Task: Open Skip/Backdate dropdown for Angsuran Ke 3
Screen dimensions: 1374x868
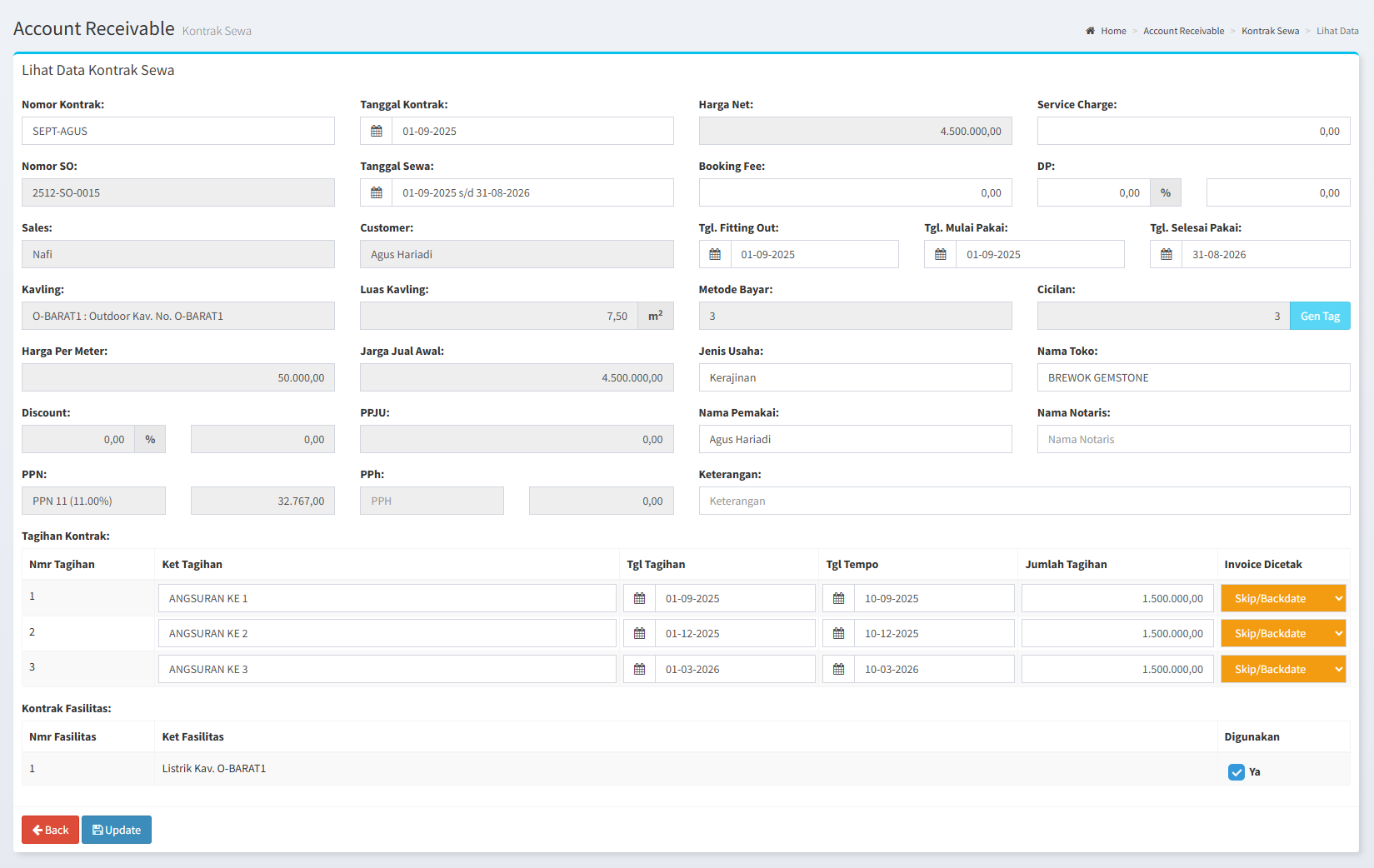Action: point(1283,670)
